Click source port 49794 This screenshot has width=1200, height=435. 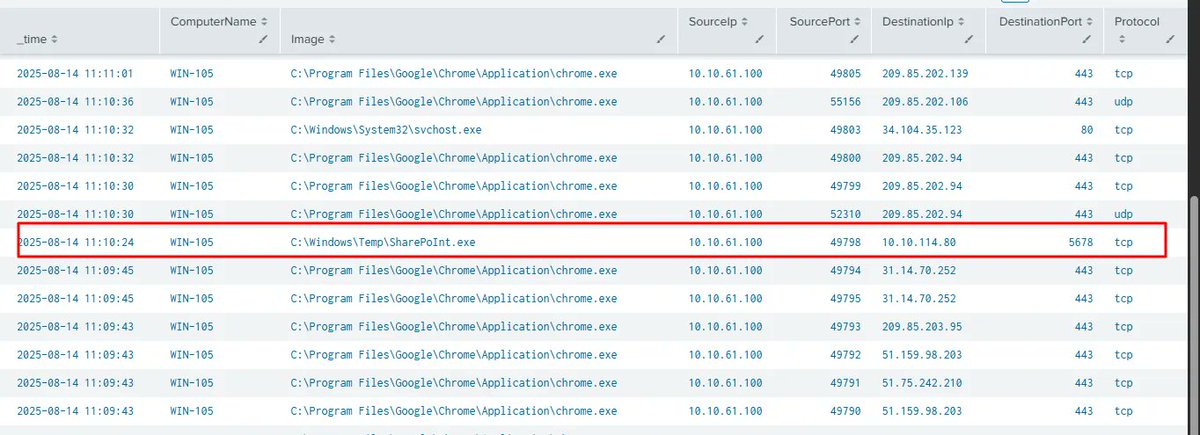point(844,270)
